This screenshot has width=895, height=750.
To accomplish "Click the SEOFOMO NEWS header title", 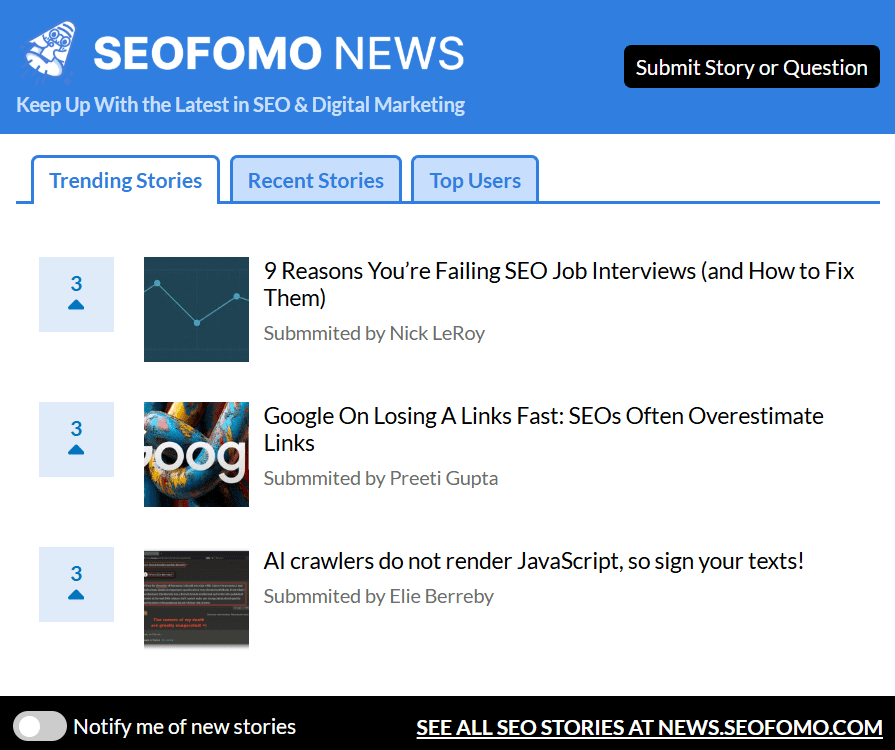I will click(279, 53).
